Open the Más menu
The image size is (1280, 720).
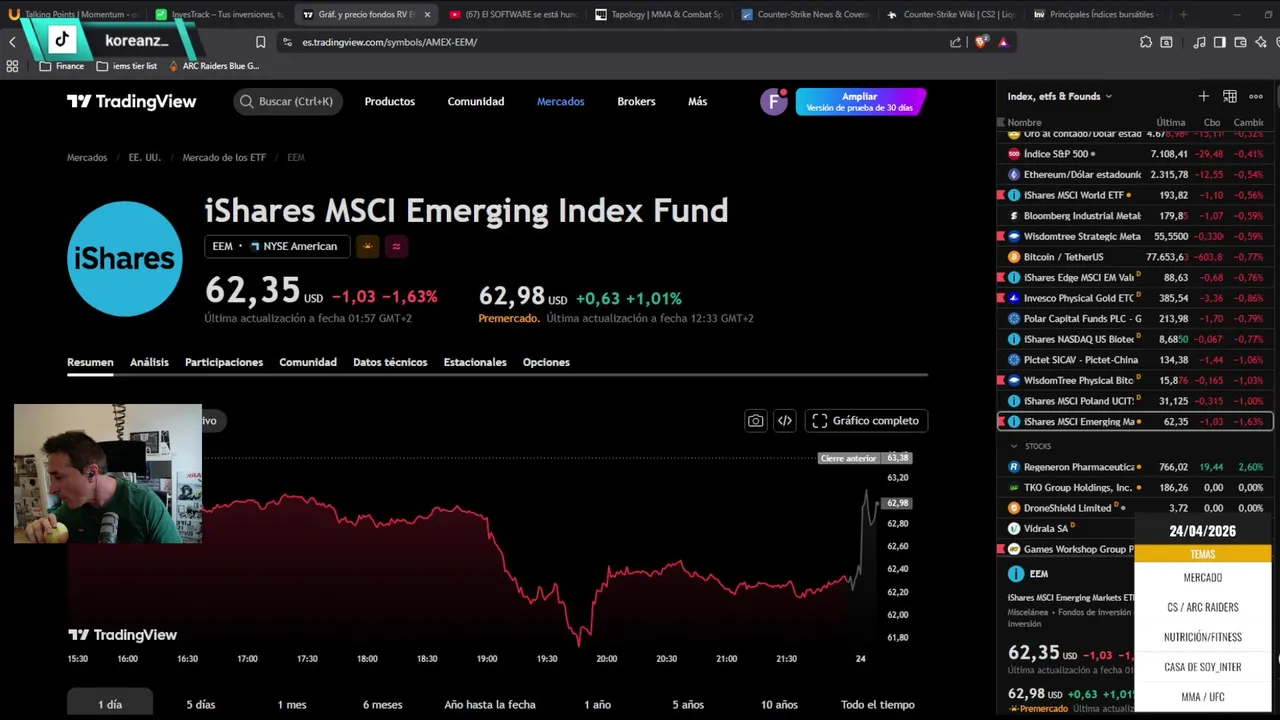(x=697, y=101)
